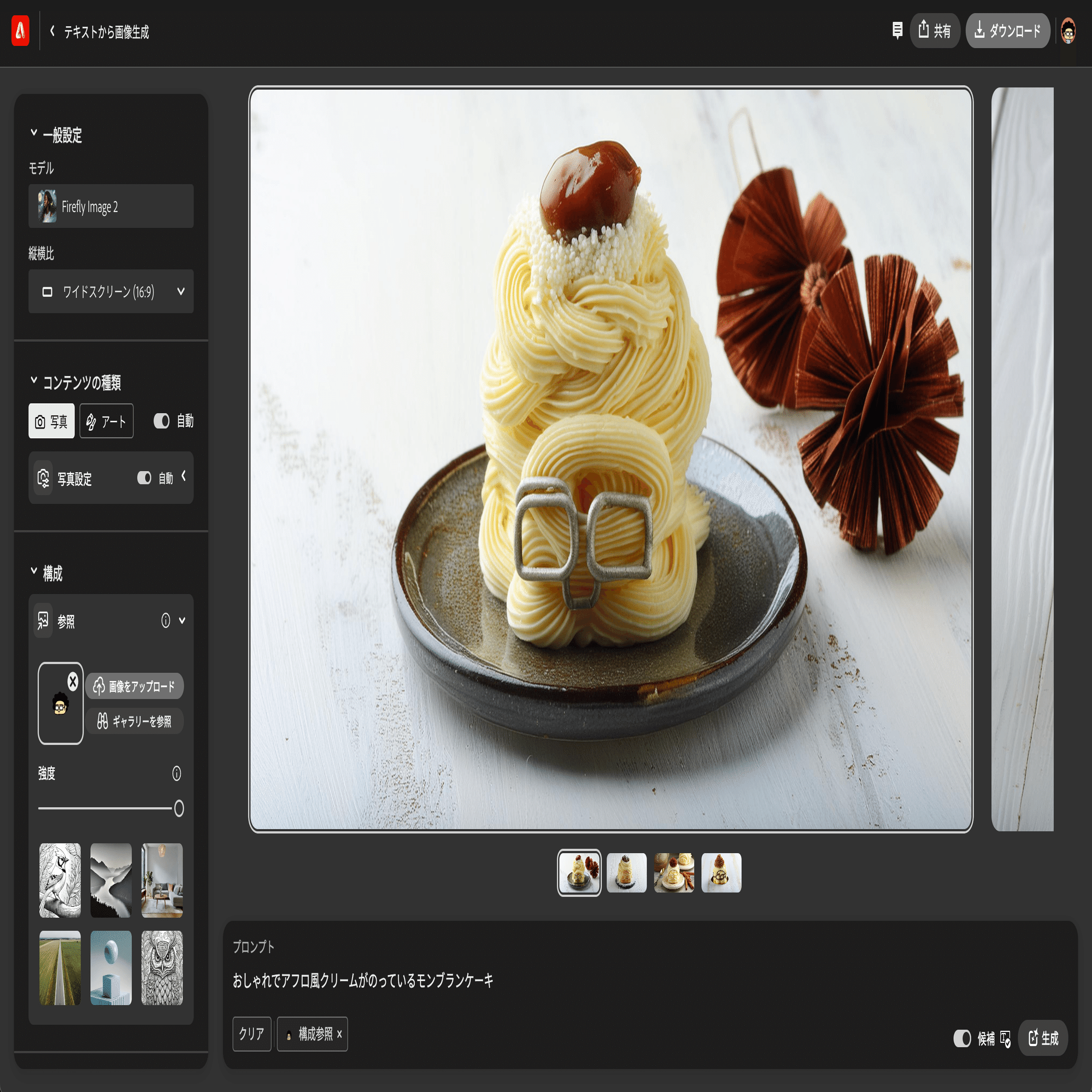Click the prompt suggestion icon next to 候補
The image size is (1092, 1092).
[x=1006, y=1038]
